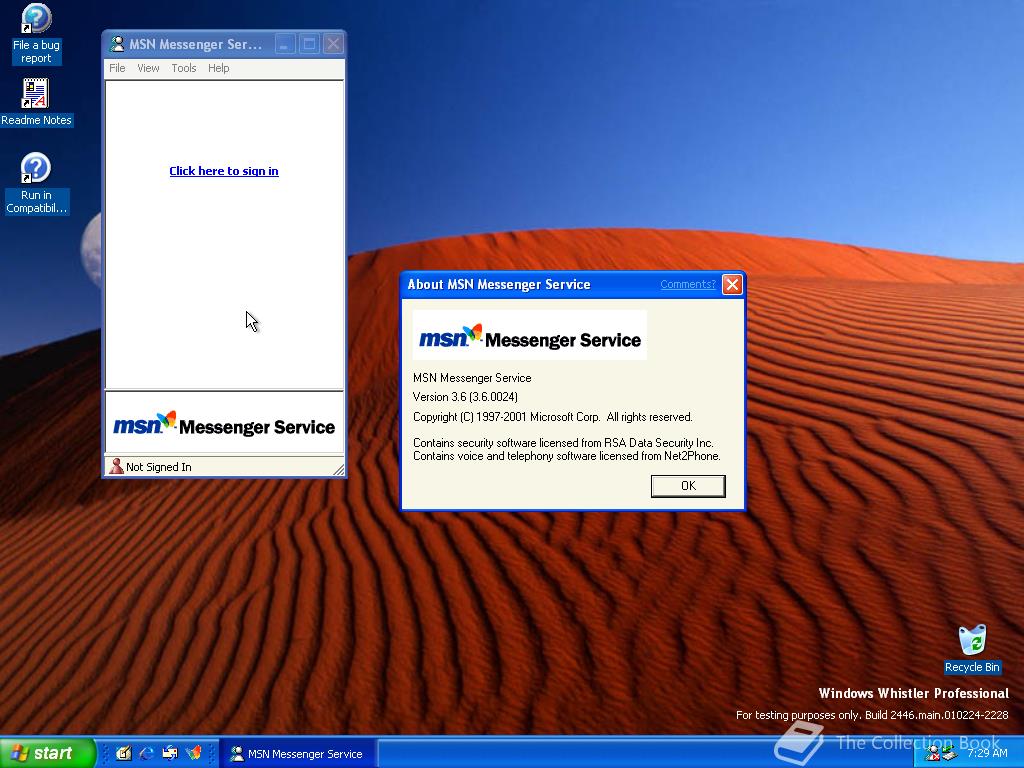Click the MSN Messenger tray icon
The height and width of the screenshot is (768, 1024).
tap(933, 754)
